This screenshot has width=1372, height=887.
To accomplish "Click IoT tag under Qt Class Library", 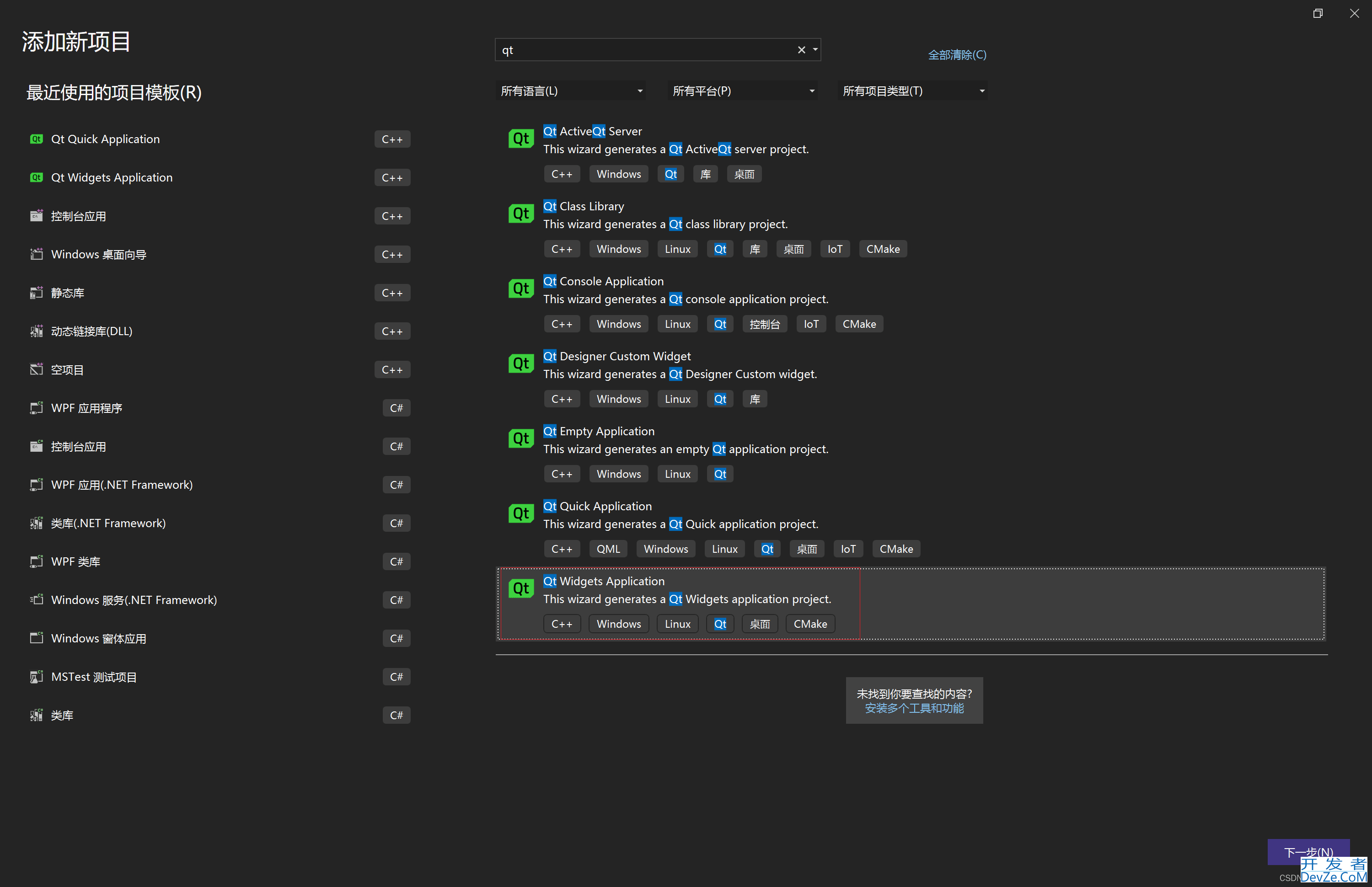I will 835,249.
